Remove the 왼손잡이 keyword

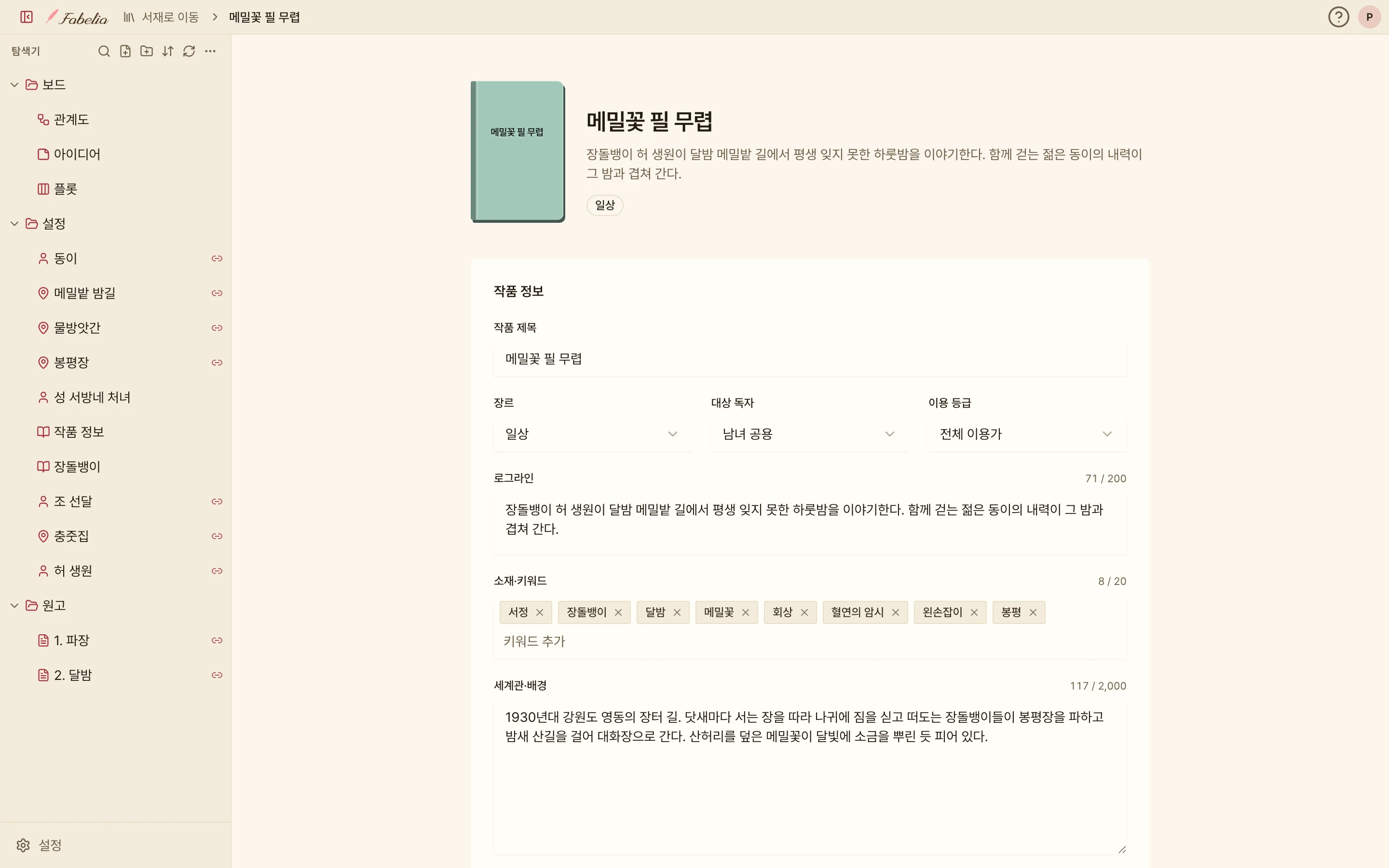(974, 612)
